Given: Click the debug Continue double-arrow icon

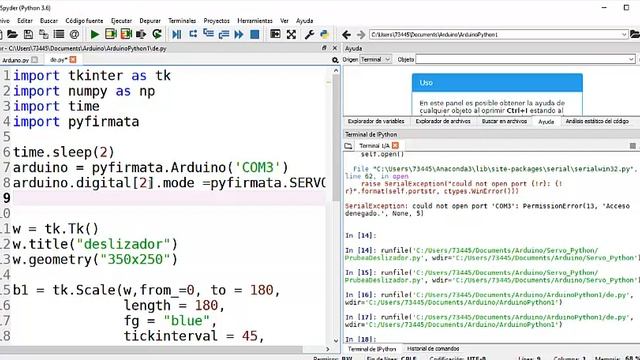Looking at the screenshot, I should click(x=239, y=34).
